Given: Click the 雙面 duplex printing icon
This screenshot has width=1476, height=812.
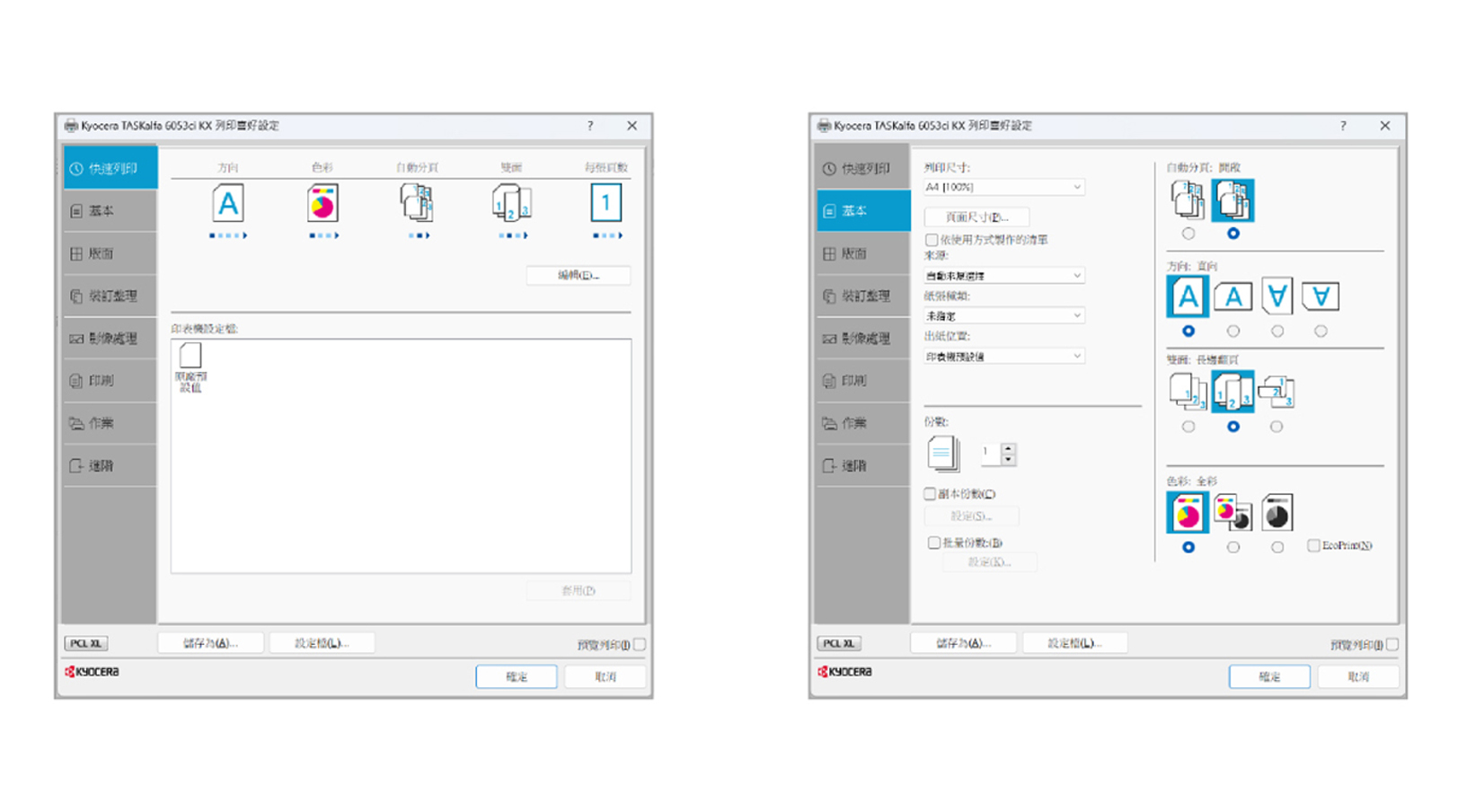Looking at the screenshot, I should point(511,205).
